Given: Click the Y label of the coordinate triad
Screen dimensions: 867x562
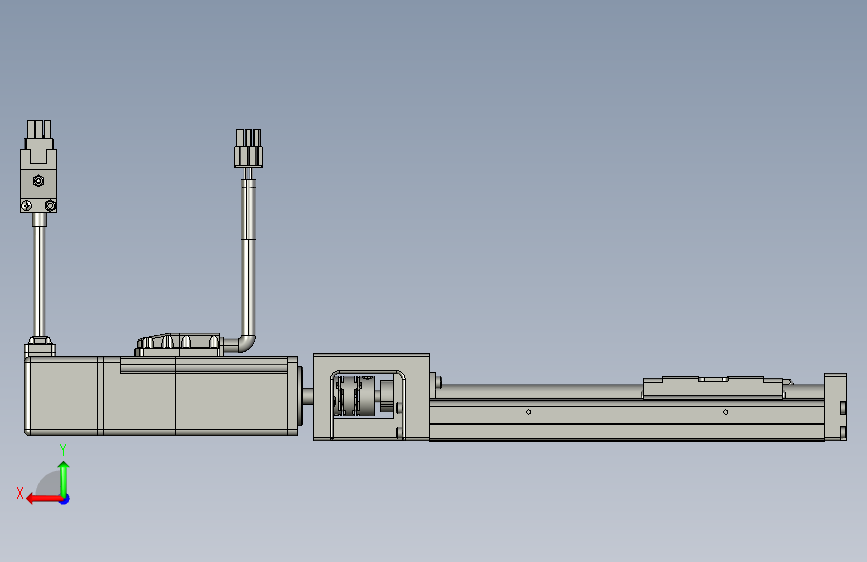Looking at the screenshot, I should click(63, 450).
